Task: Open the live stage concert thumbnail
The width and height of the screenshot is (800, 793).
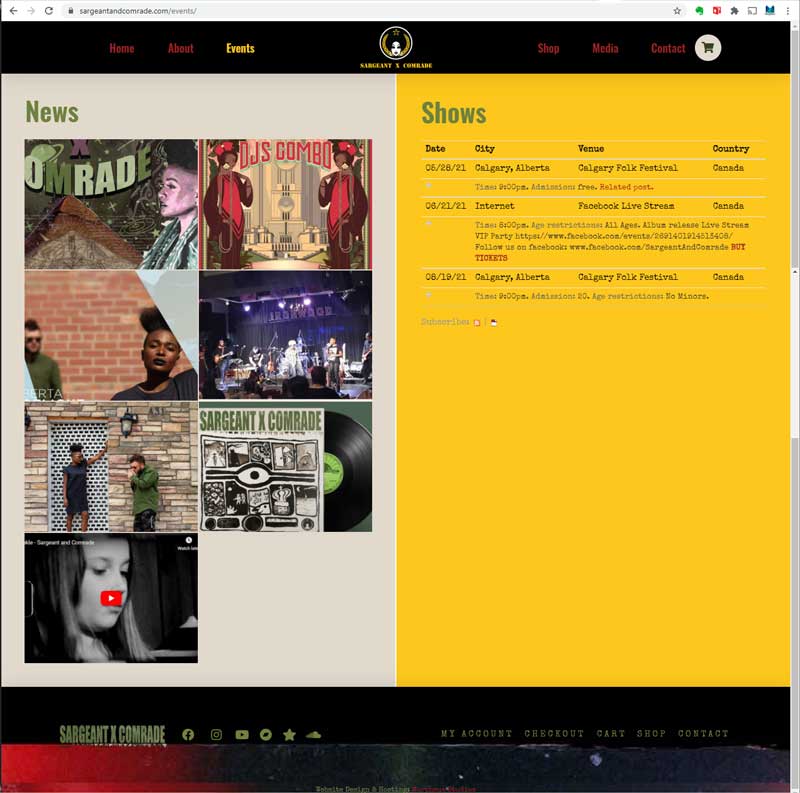Action: [286, 335]
